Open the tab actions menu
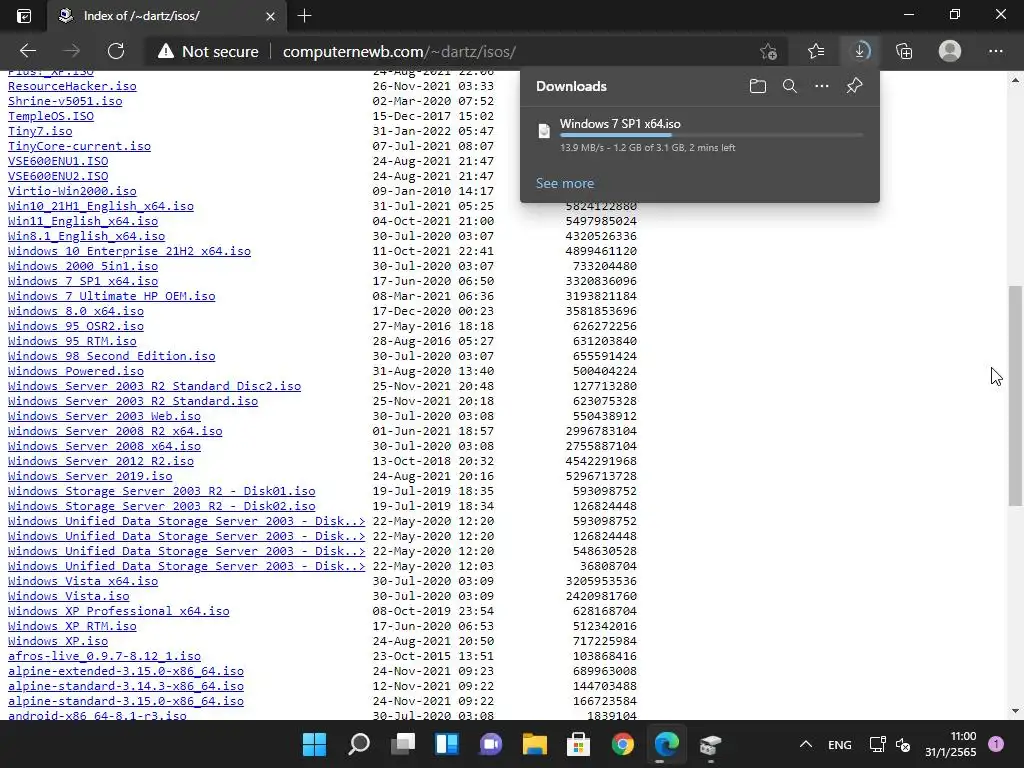1024x768 pixels. tap(24, 16)
